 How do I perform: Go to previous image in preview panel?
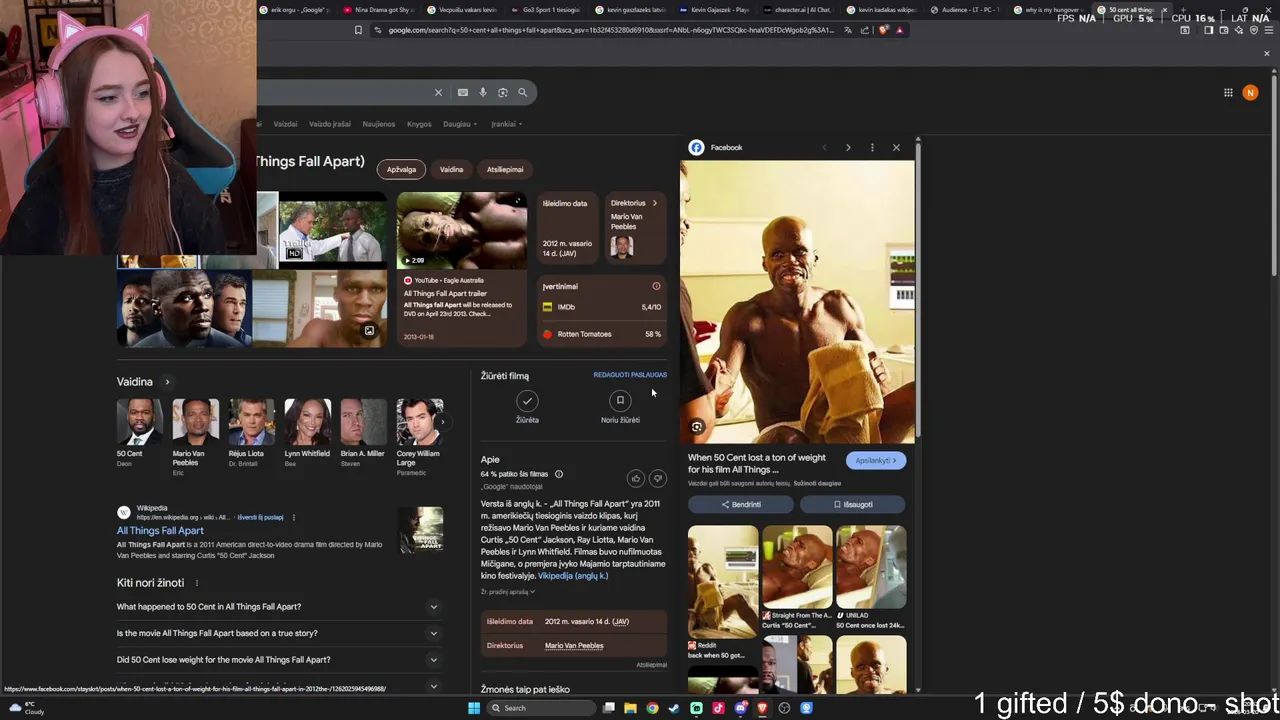click(824, 147)
